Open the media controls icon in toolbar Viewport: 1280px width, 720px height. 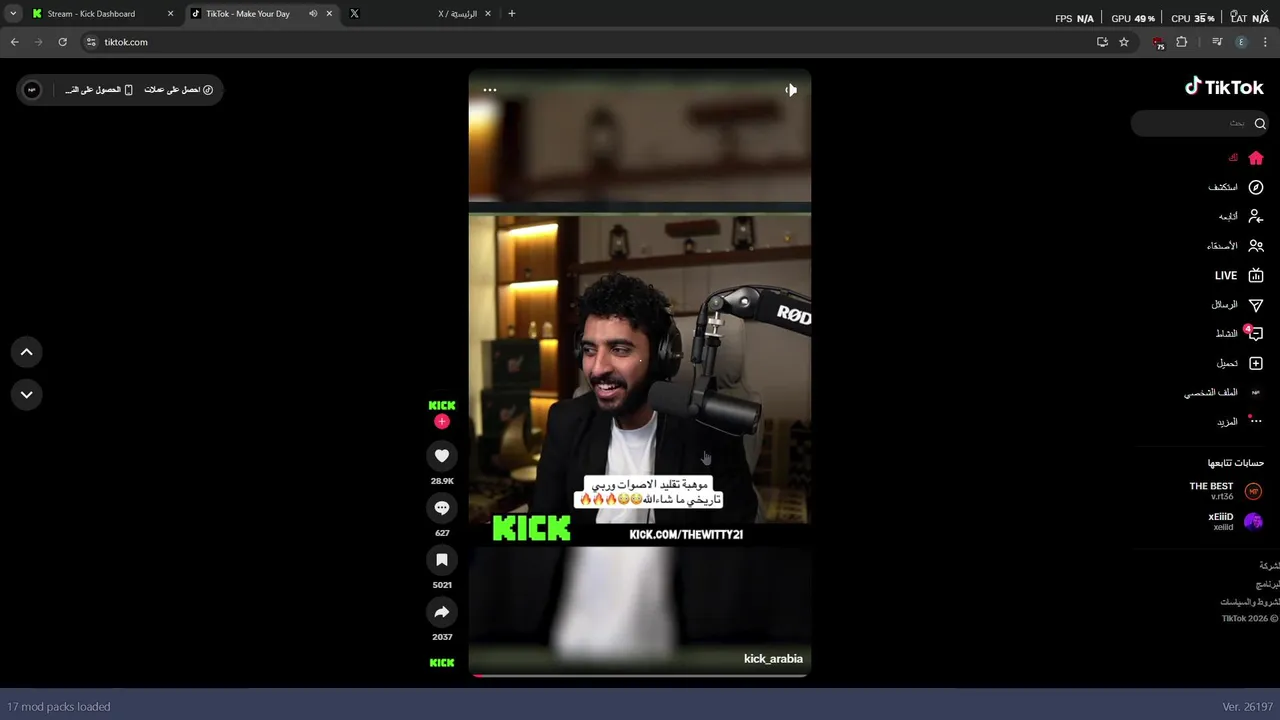point(1217,42)
